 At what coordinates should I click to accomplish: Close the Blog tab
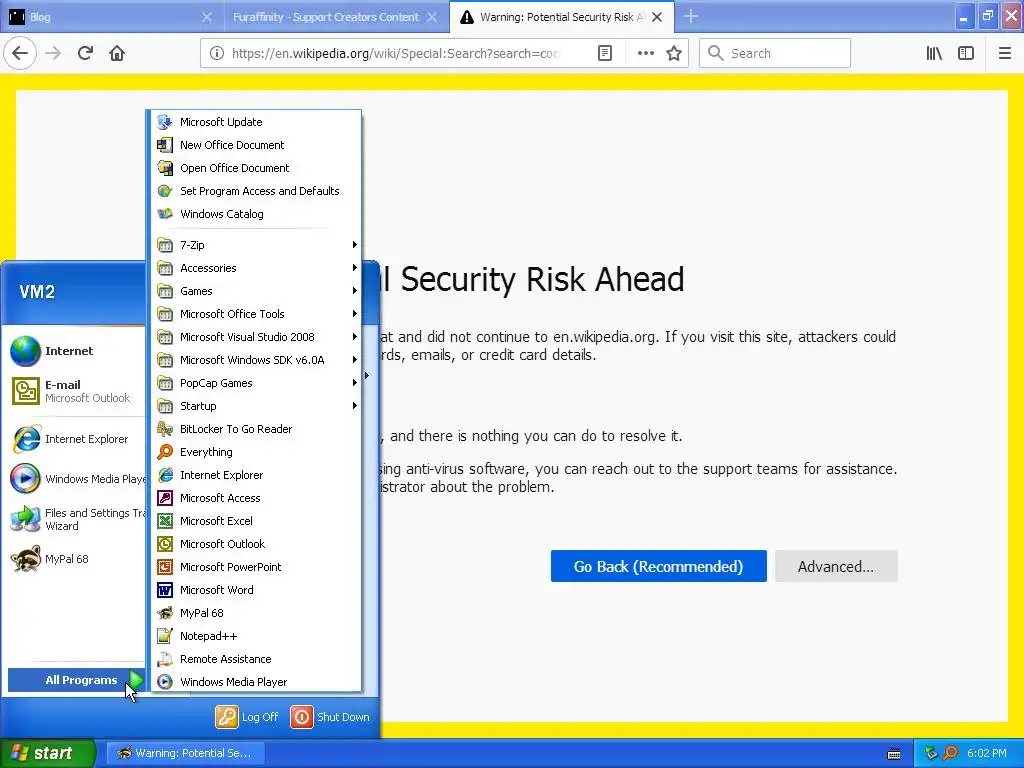tap(206, 17)
